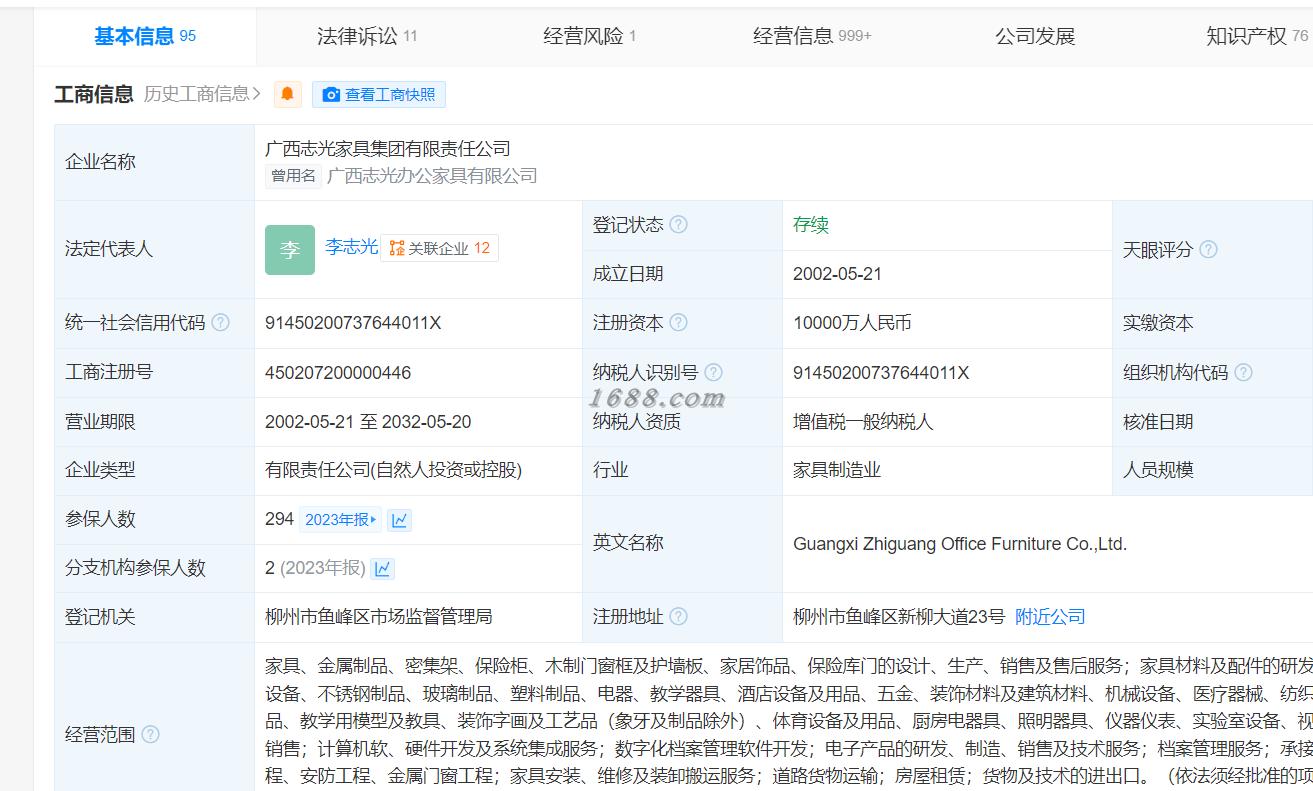Image resolution: width=1313 pixels, height=791 pixels.
Task: Click address text 柳州市鱼峰区新柳大道23号
Action: coord(899,617)
